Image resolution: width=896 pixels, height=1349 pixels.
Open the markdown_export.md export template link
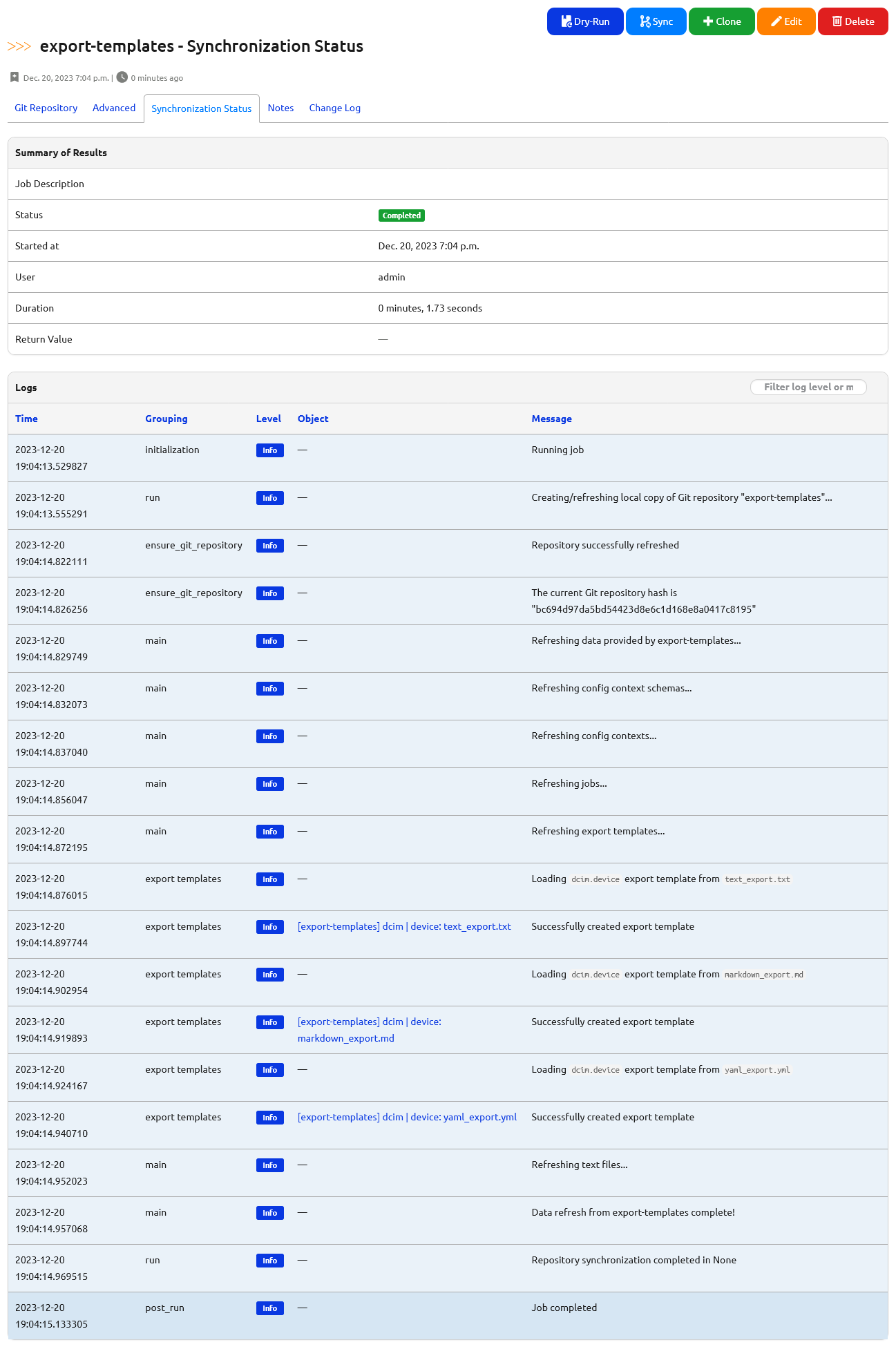pyautogui.click(x=370, y=1030)
